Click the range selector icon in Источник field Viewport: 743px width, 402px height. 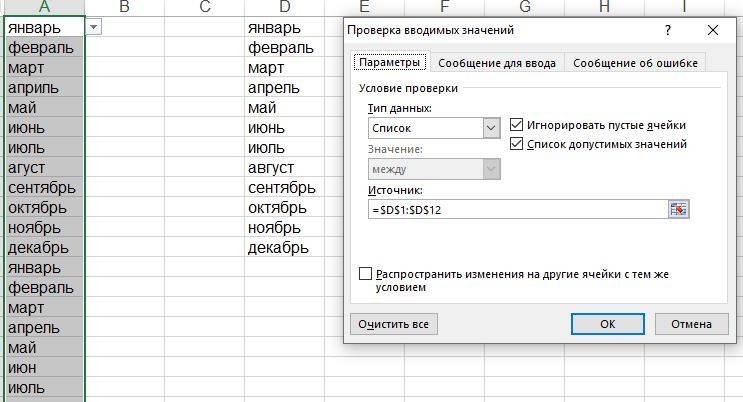pos(680,209)
